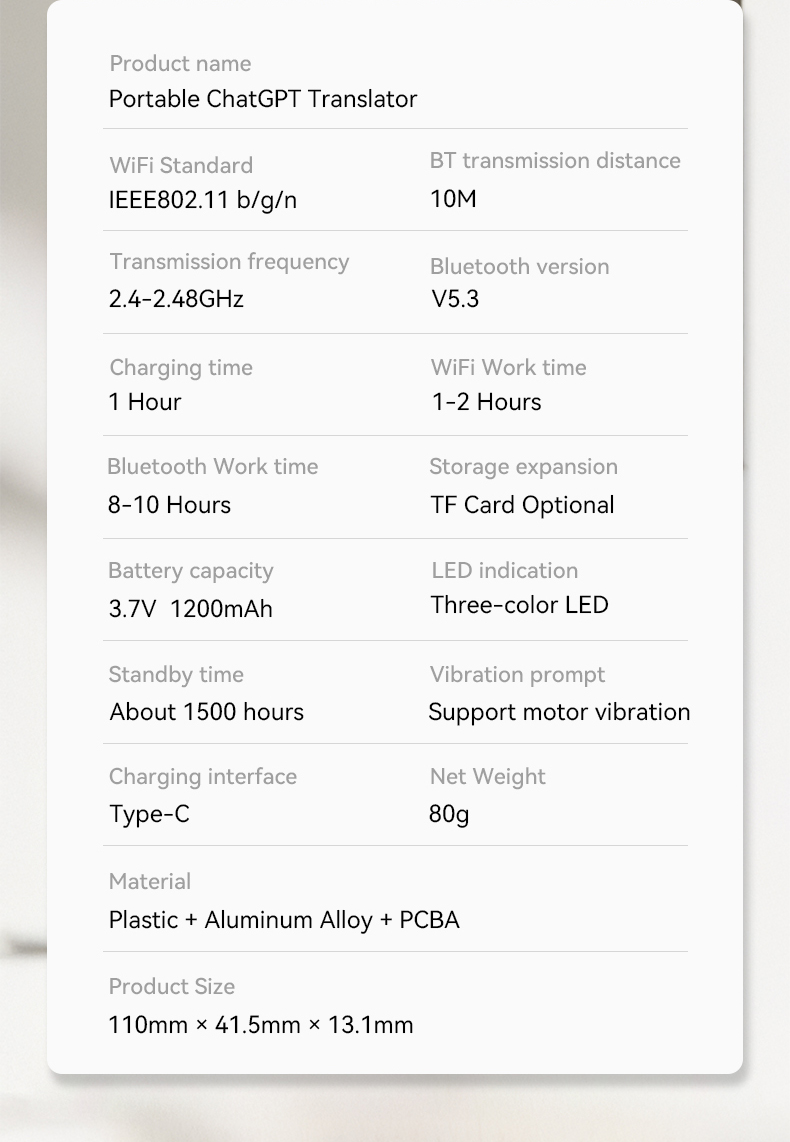Image resolution: width=790 pixels, height=1142 pixels.
Task: Click the '3.7V 1200mAh' battery capacity value
Action: 190,609
